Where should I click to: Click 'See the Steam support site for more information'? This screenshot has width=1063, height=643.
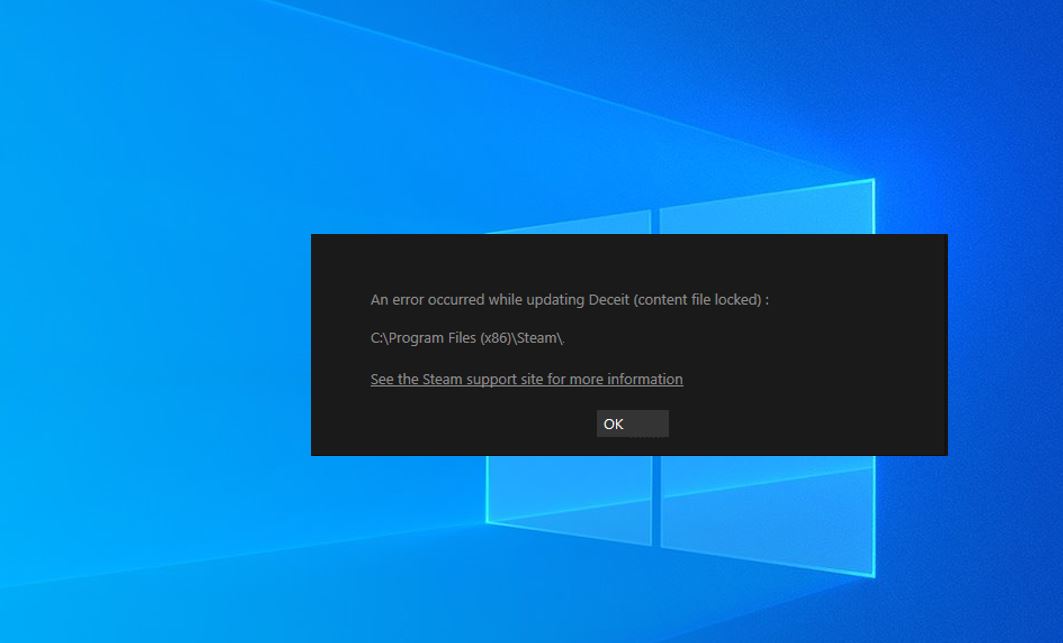[526, 379]
